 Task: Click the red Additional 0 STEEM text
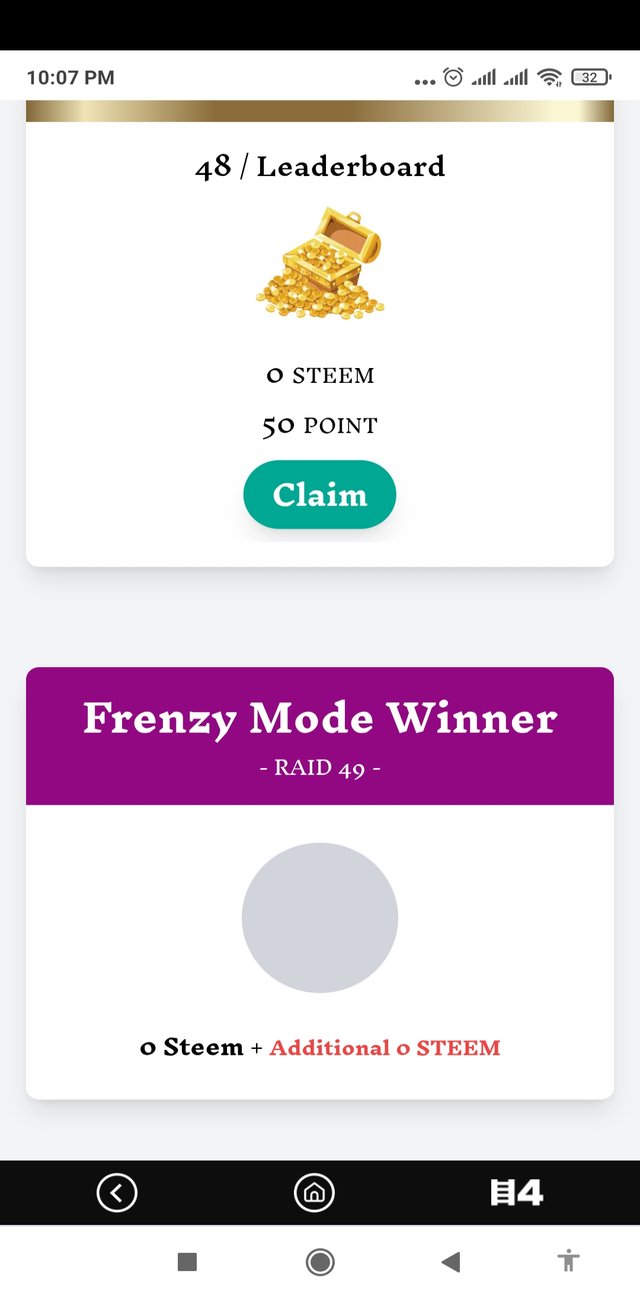click(x=385, y=1048)
